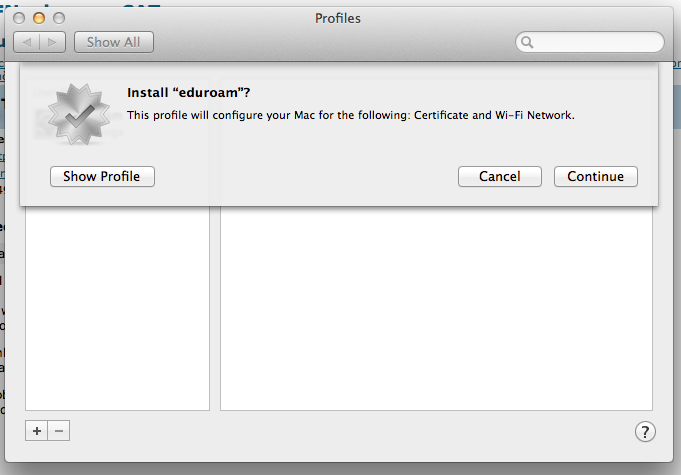Zoom the Profiles window with green button
The height and width of the screenshot is (475, 681).
[58, 18]
